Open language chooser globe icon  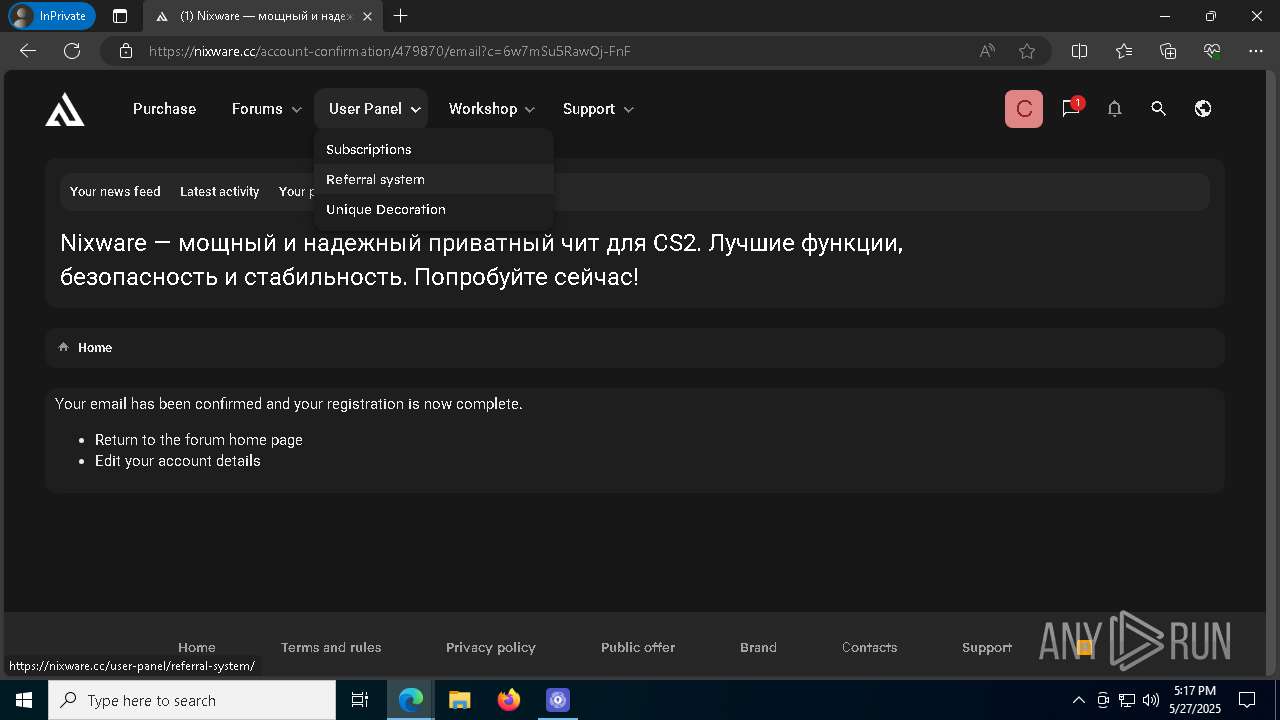tap(1203, 109)
